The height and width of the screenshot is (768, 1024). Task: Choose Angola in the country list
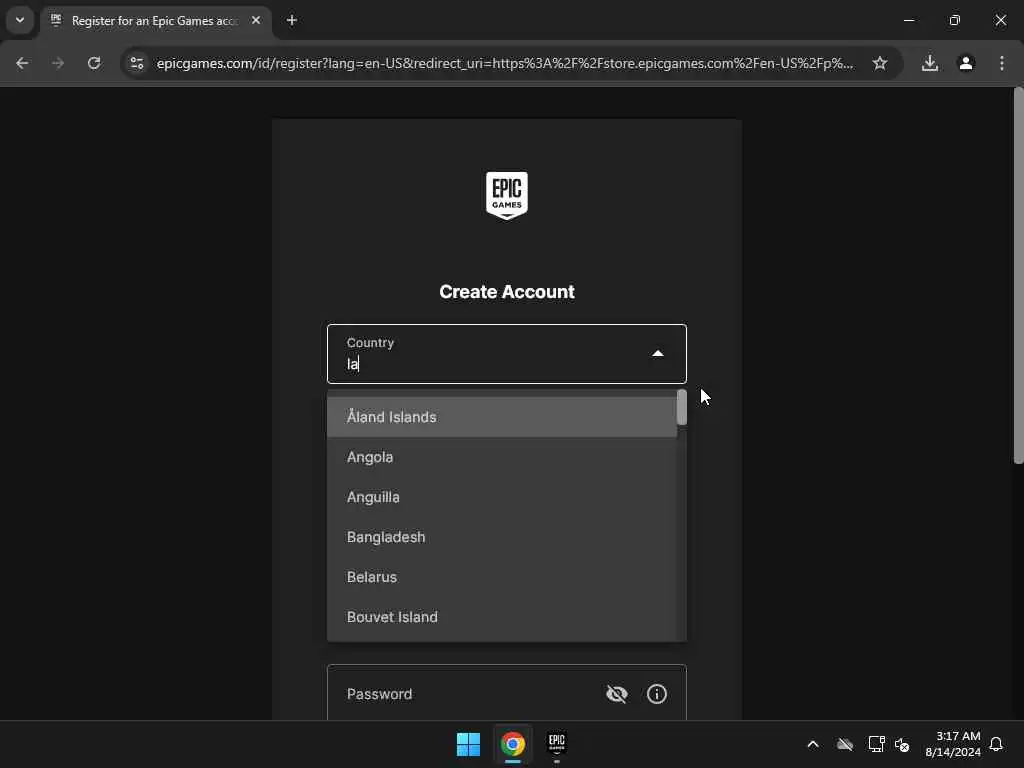502,457
